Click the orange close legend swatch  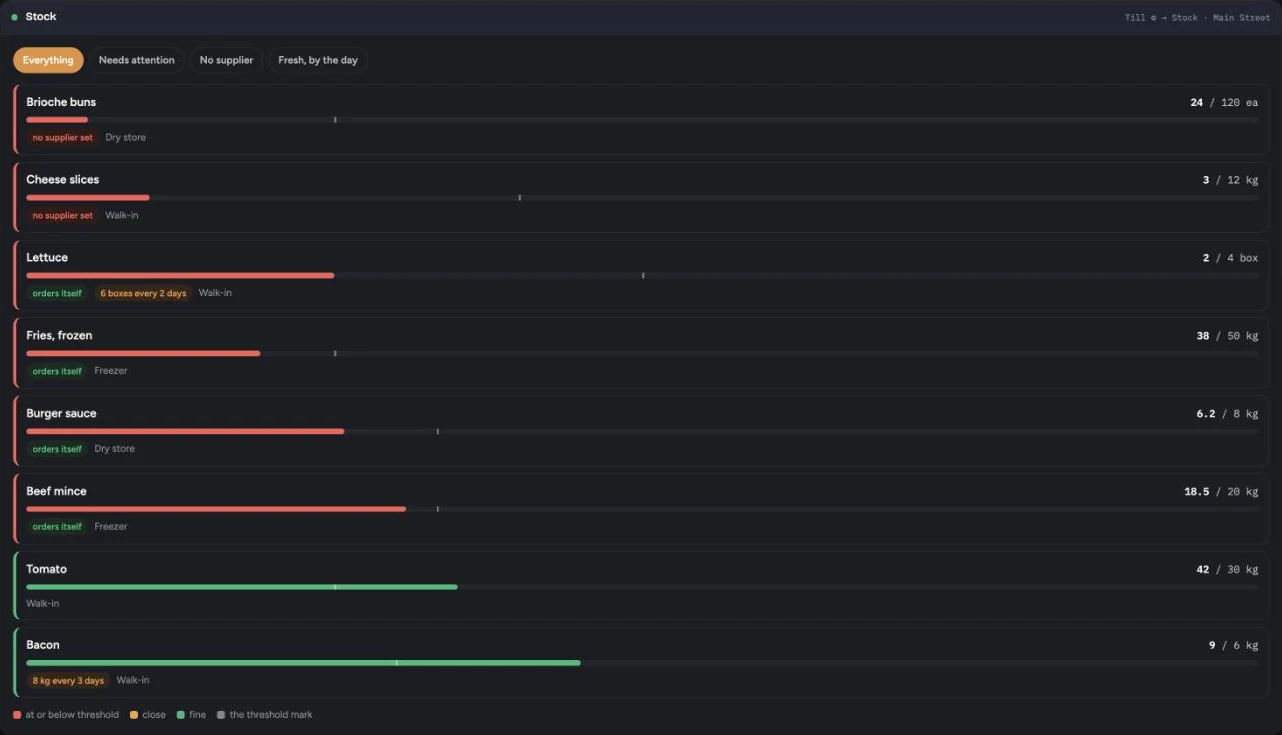[134, 715]
